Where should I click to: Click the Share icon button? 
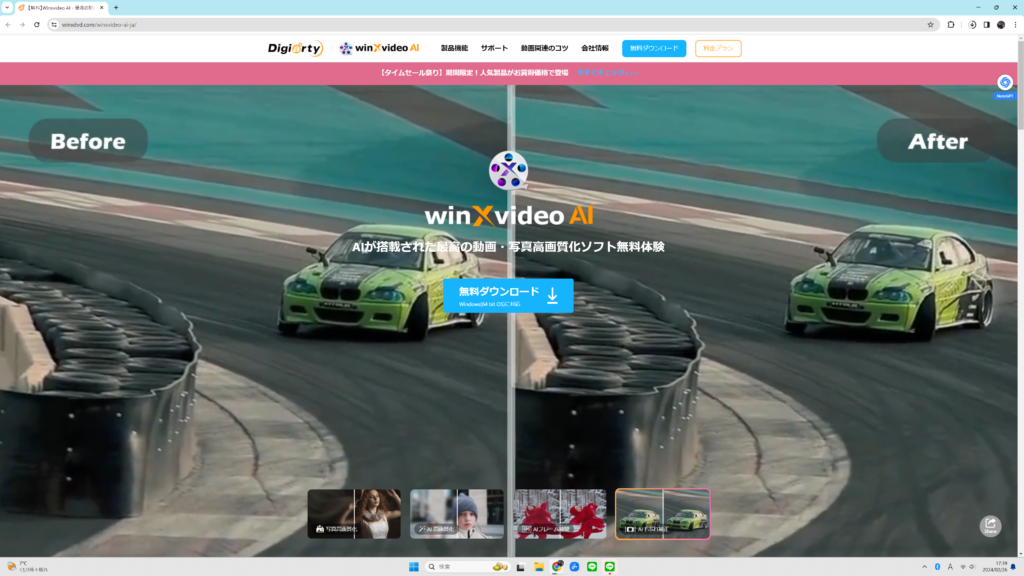pyautogui.click(x=990, y=526)
